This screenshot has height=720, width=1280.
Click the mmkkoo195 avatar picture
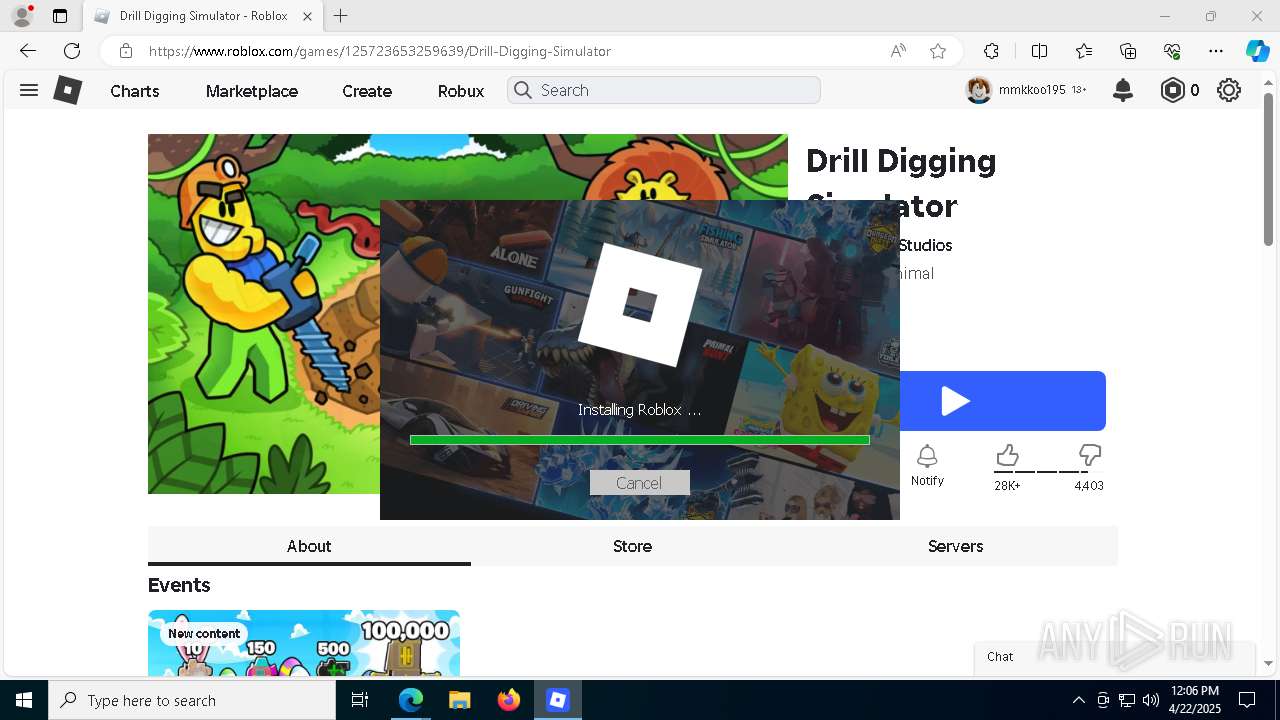[978, 90]
